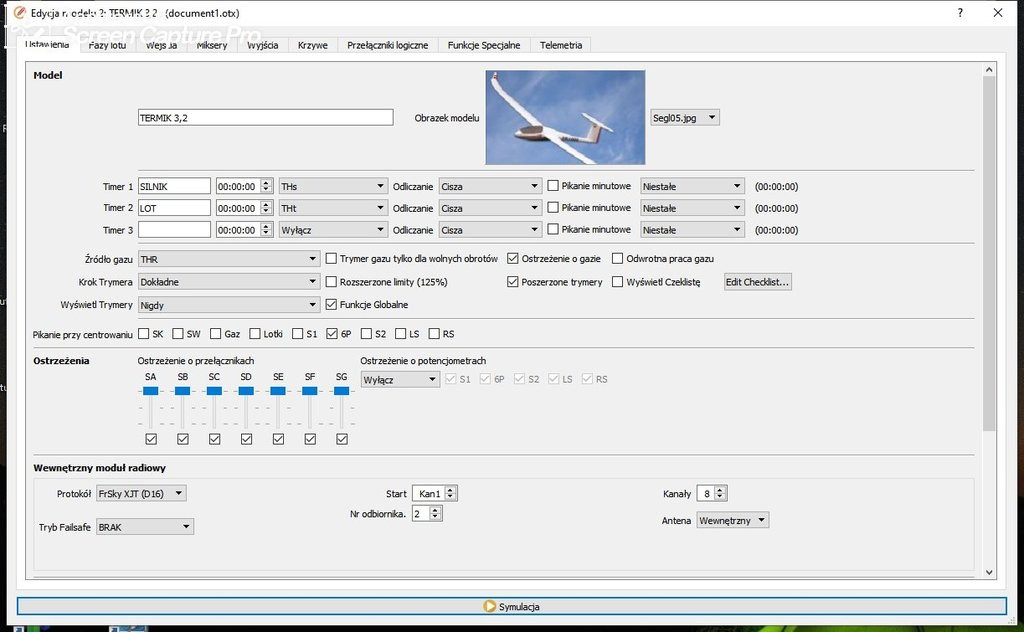Click the Kanały channel count stepper
This screenshot has width=1024, height=632.
(x=712, y=494)
